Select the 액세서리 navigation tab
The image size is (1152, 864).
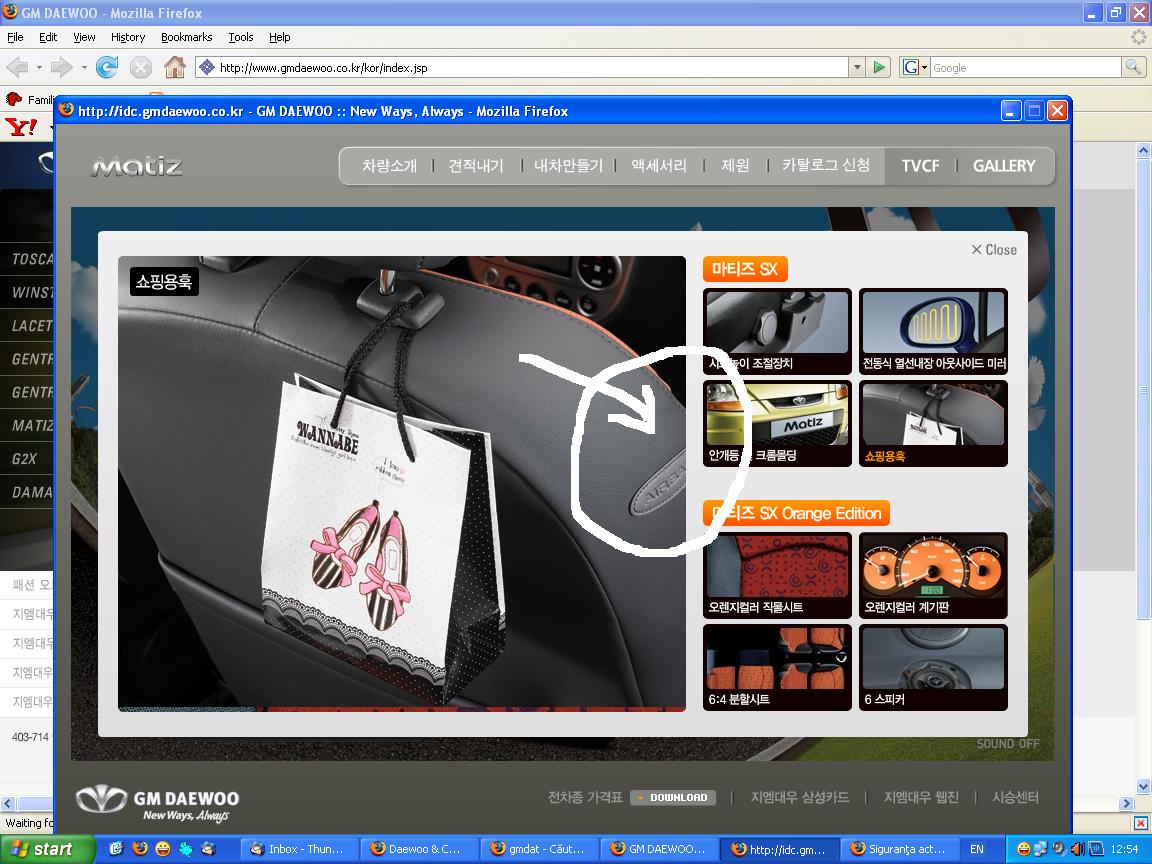659,166
